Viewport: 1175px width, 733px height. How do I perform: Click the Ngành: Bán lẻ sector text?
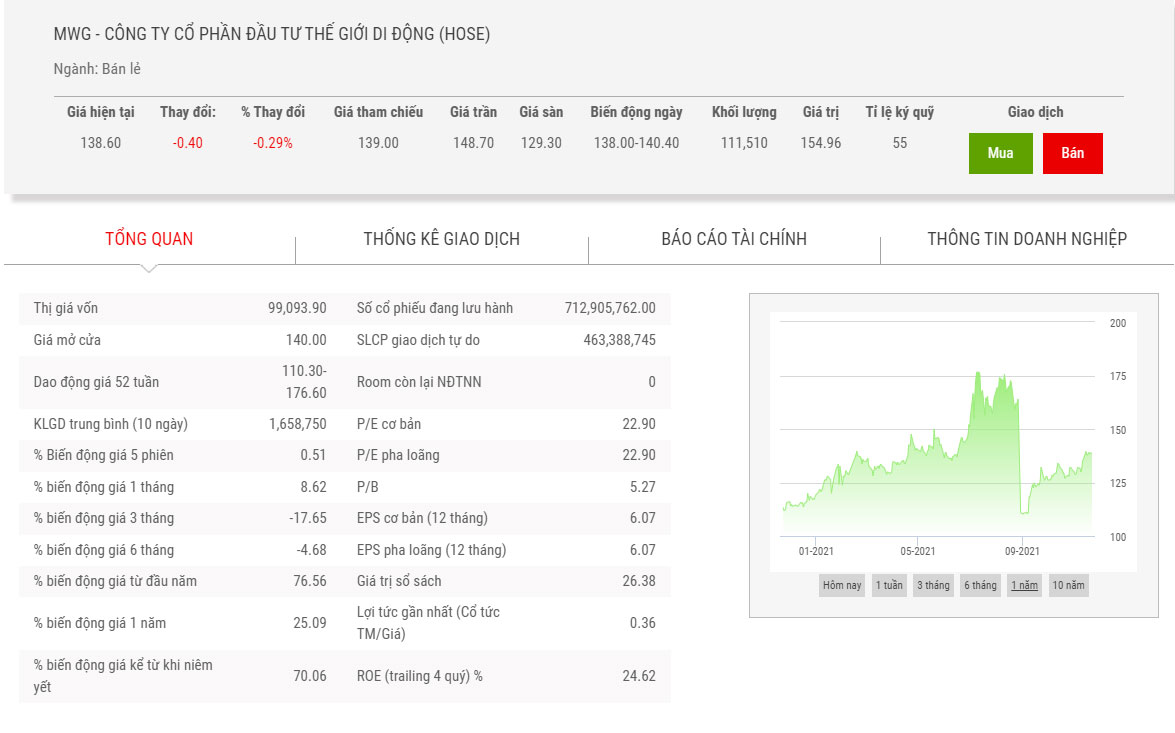click(x=97, y=69)
